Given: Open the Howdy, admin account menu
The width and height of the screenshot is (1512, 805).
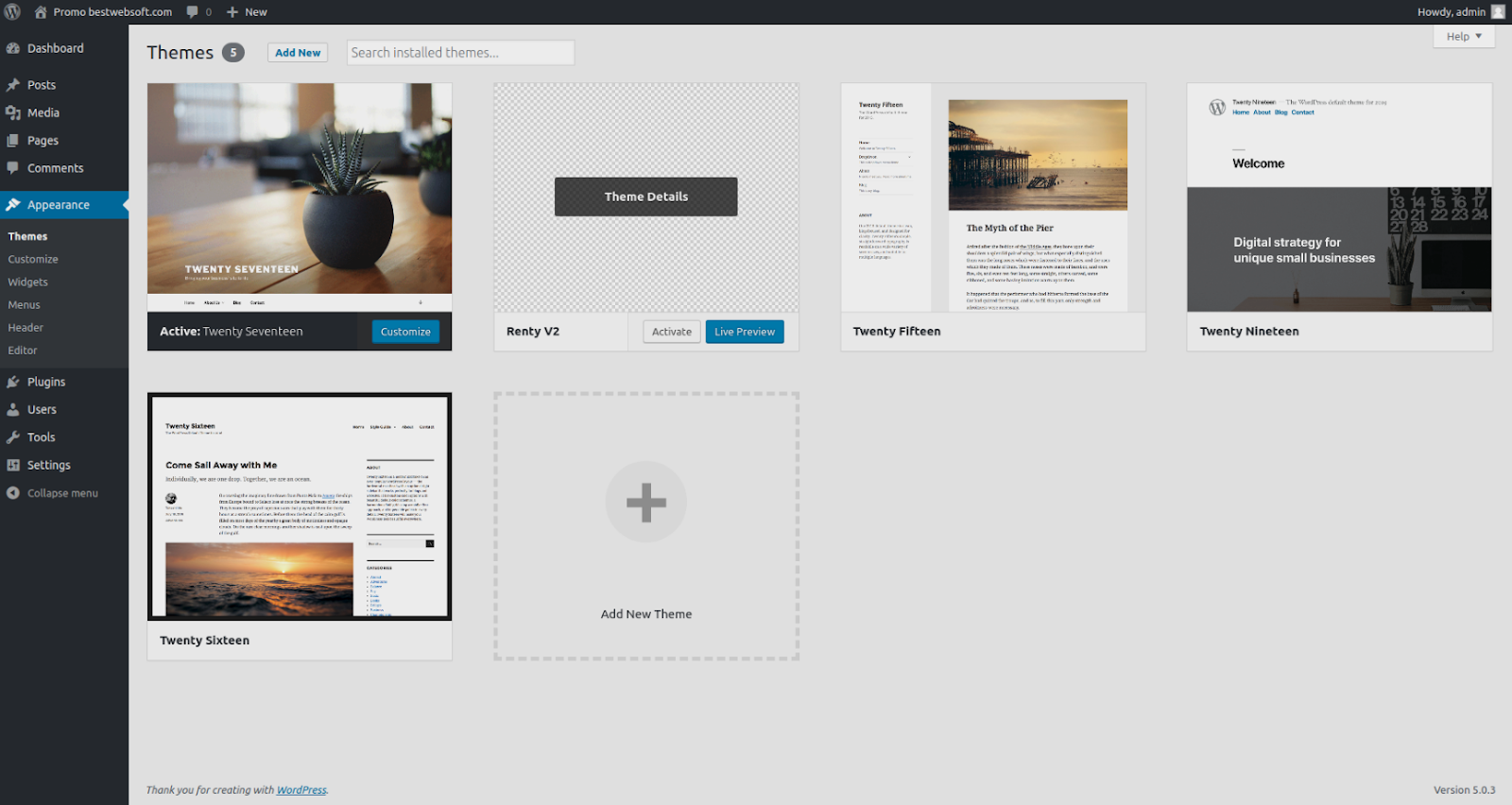Looking at the screenshot, I should [1452, 12].
